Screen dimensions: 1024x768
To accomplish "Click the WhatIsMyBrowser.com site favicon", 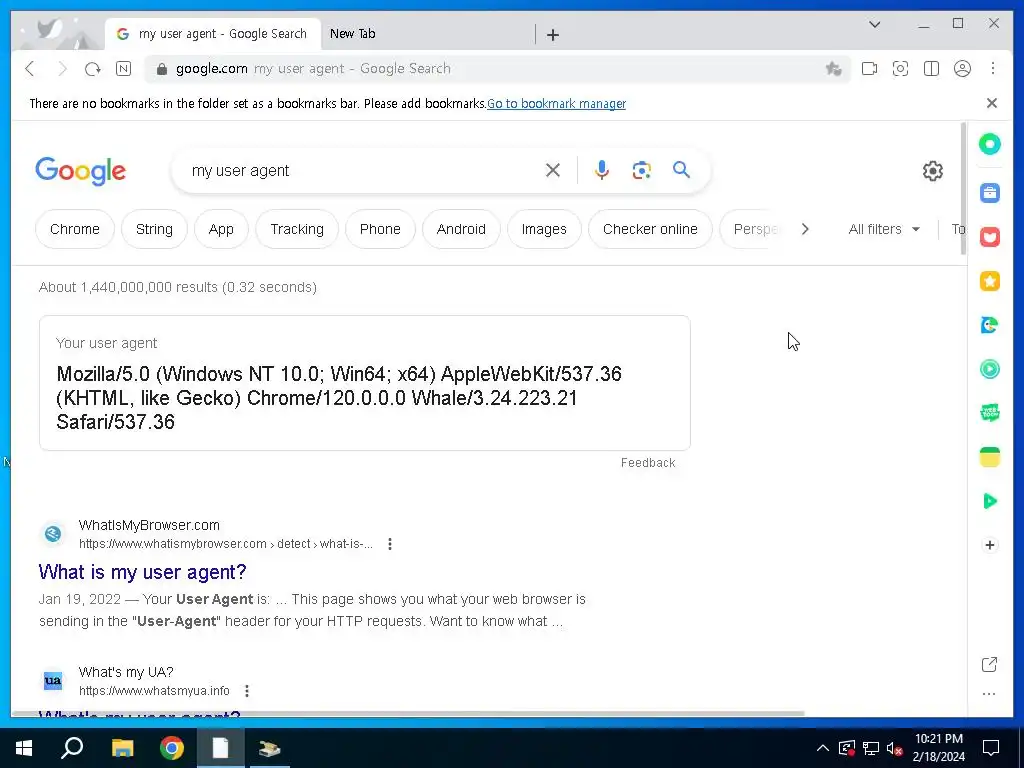I will pyautogui.click(x=53, y=534).
